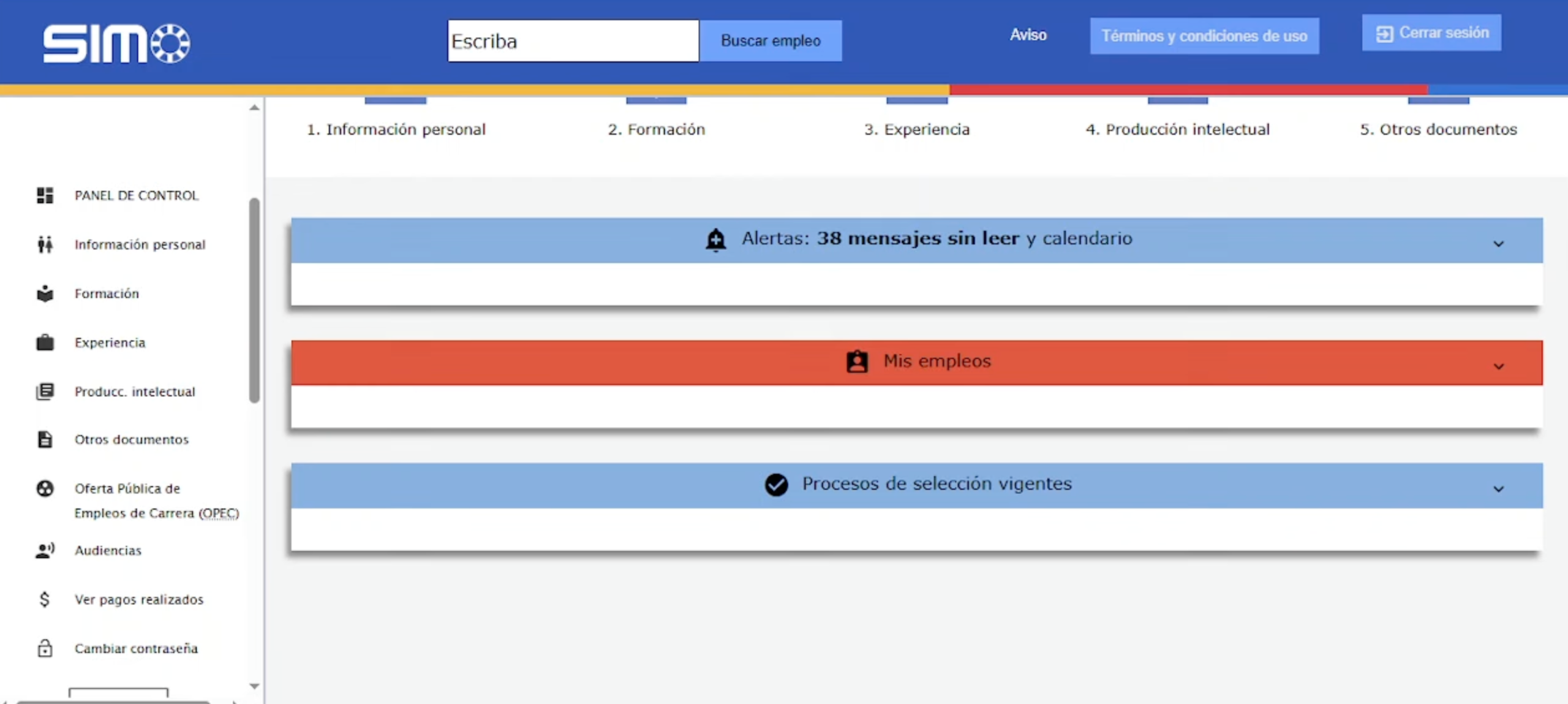
Task: Expand the Alertas messages section
Action: [x=1498, y=244]
